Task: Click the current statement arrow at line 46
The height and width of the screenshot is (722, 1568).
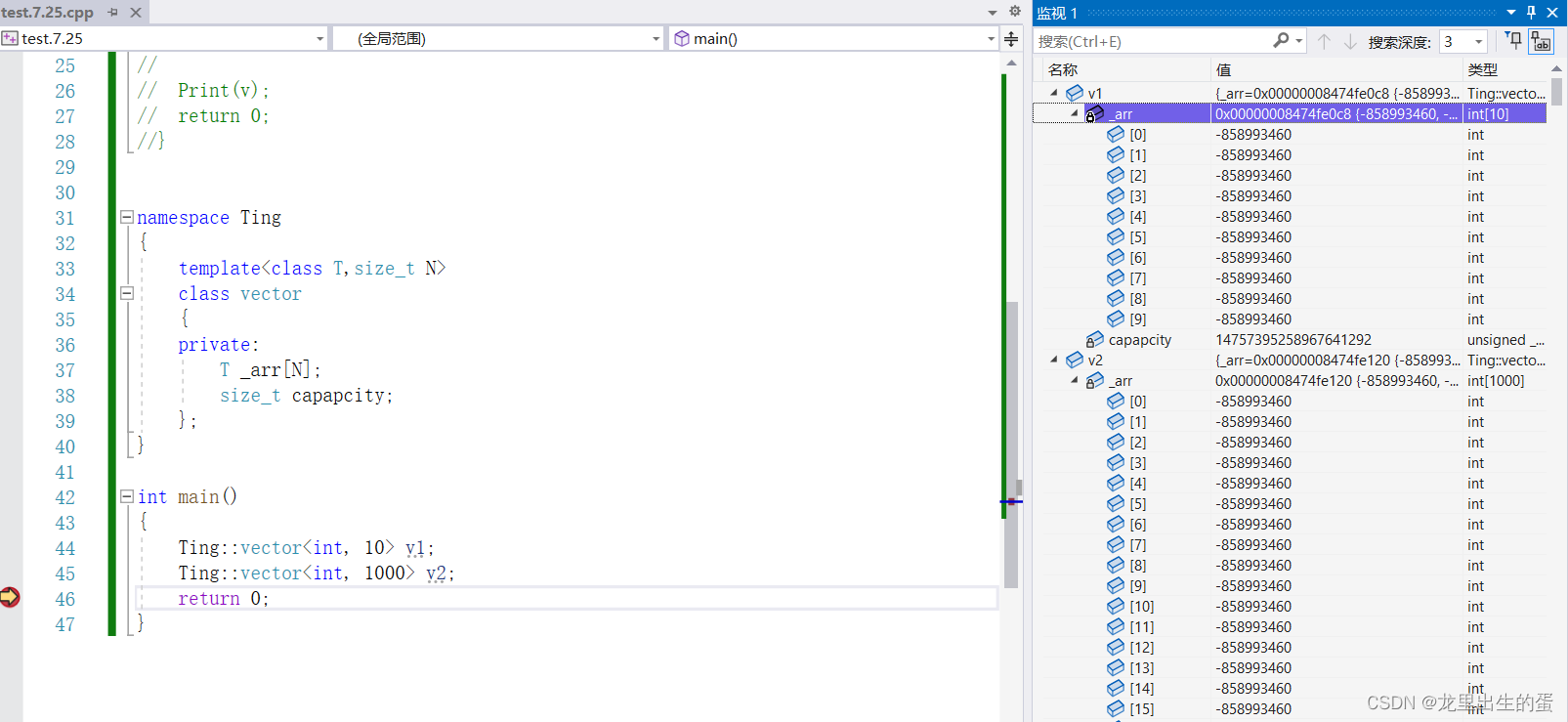Action: (x=10, y=597)
